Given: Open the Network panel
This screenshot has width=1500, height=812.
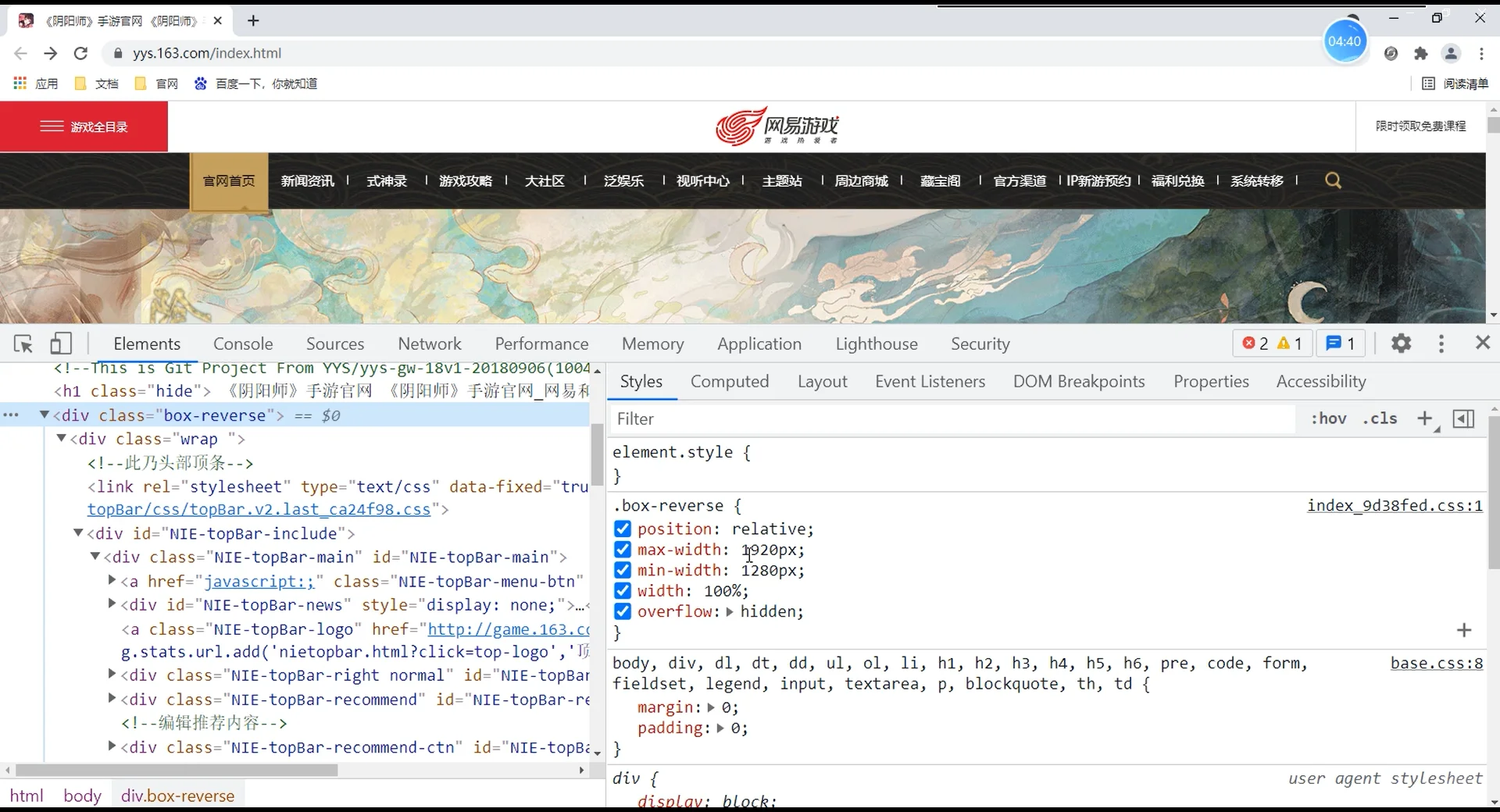Looking at the screenshot, I should coord(430,344).
